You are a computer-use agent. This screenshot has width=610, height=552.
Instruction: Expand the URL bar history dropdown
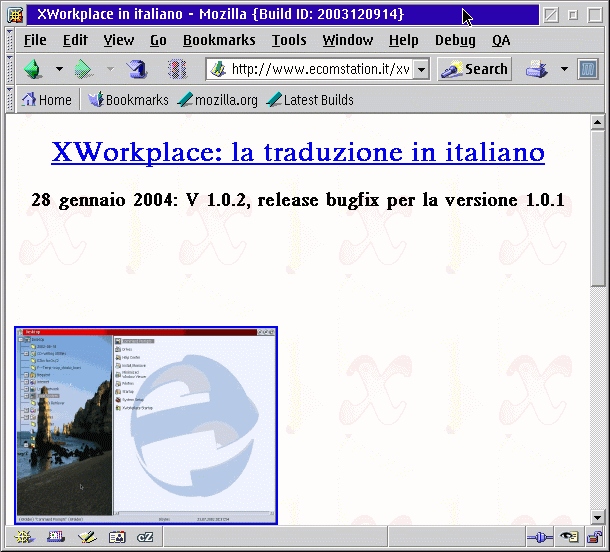click(421, 70)
